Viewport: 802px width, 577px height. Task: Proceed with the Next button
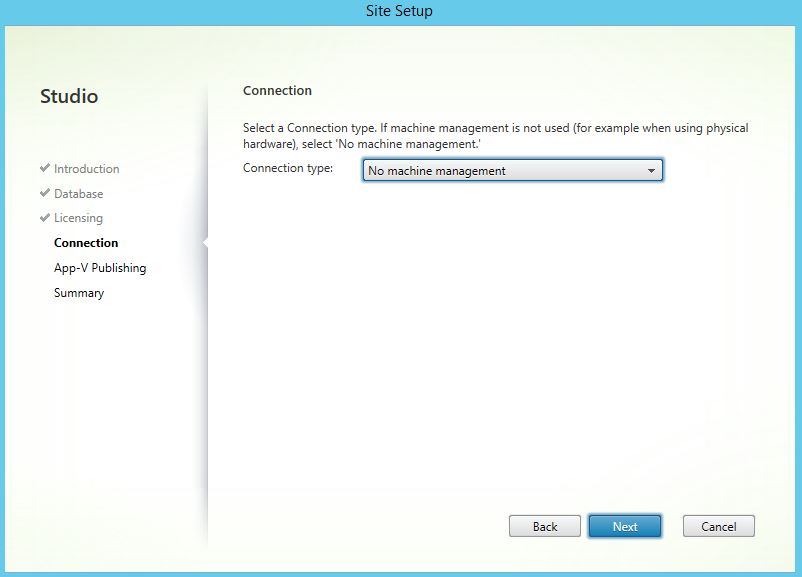point(625,526)
